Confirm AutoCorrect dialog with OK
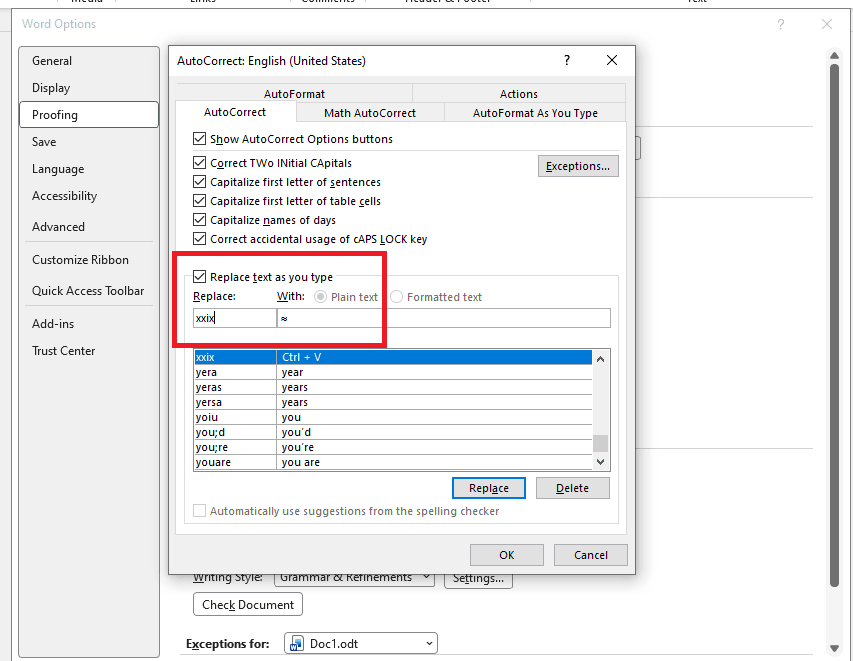 tap(506, 555)
